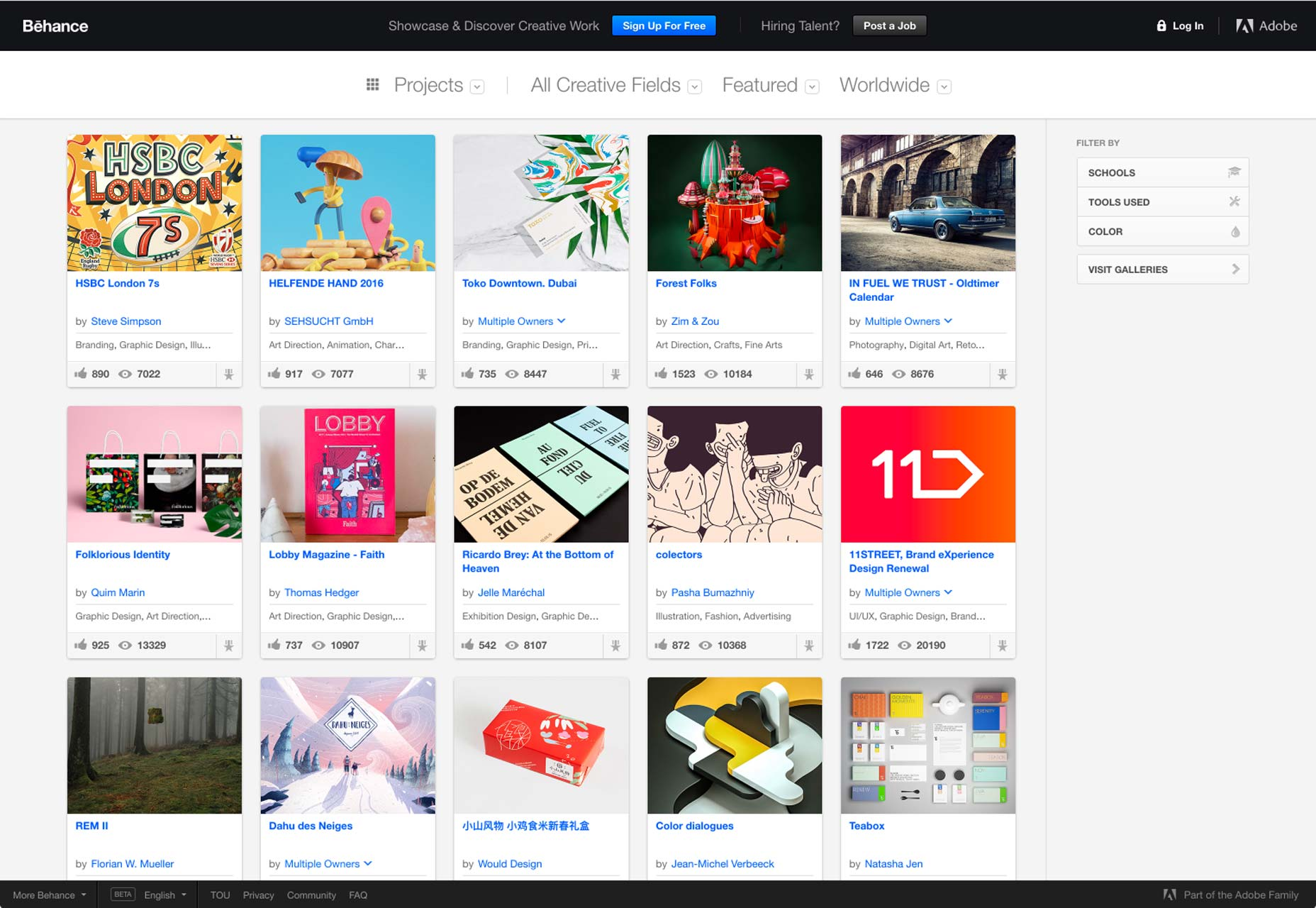Click thumbs-up icon on Toko Downtown. Dubai
This screenshot has width=1316, height=908.
tap(467, 373)
